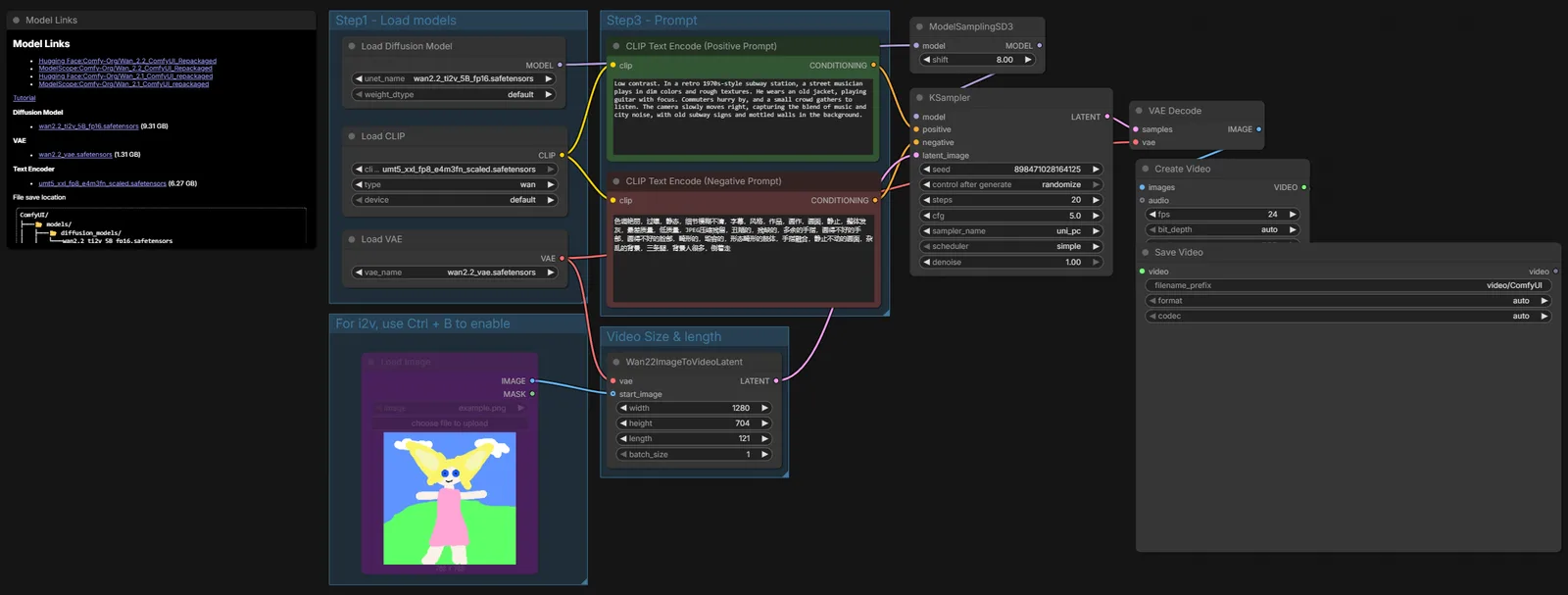Decrease the length value with its left arrow
This screenshot has height=595, width=1568.
tap(623, 438)
